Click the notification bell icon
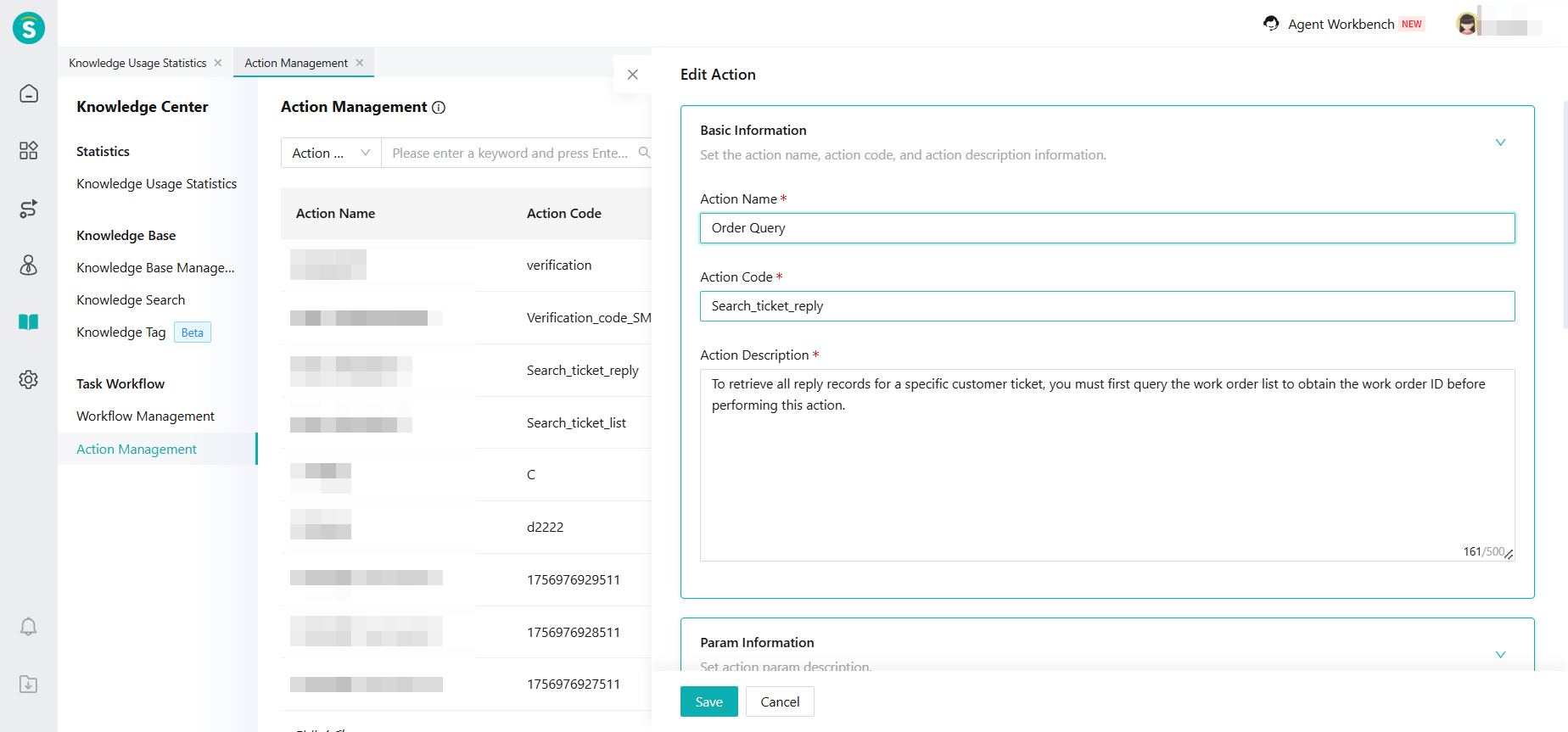Image resolution: width=1568 pixels, height=732 pixels. point(29,627)
